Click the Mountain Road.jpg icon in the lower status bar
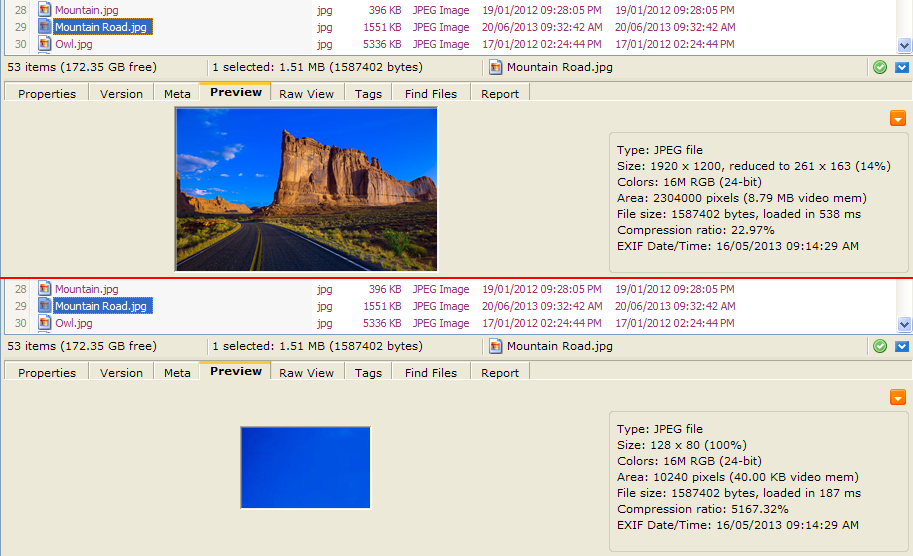The height and width of the screenshot is (556, 913). 496,346
